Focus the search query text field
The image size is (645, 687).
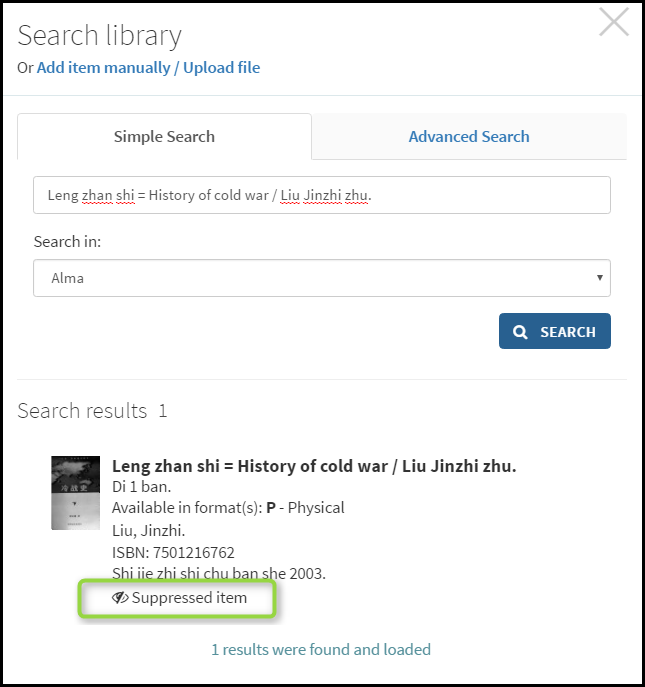click(321, 195)
